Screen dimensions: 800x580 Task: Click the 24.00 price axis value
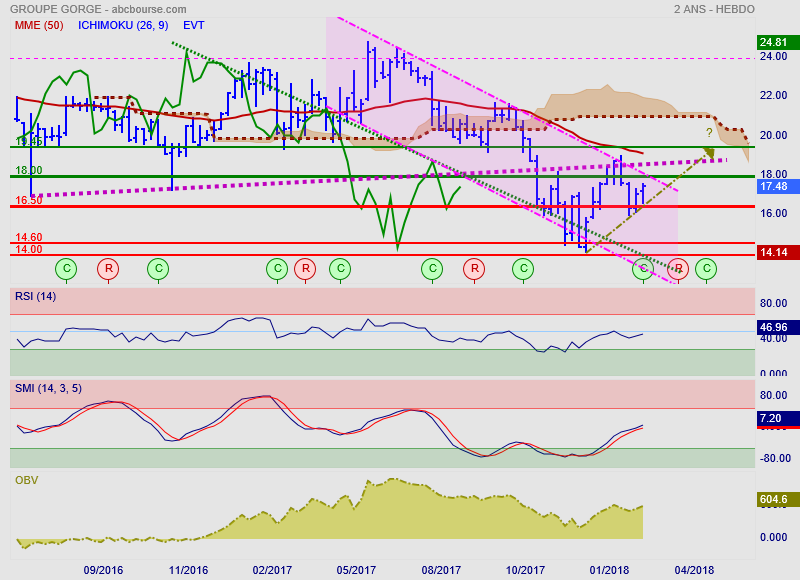pos(773,56)
